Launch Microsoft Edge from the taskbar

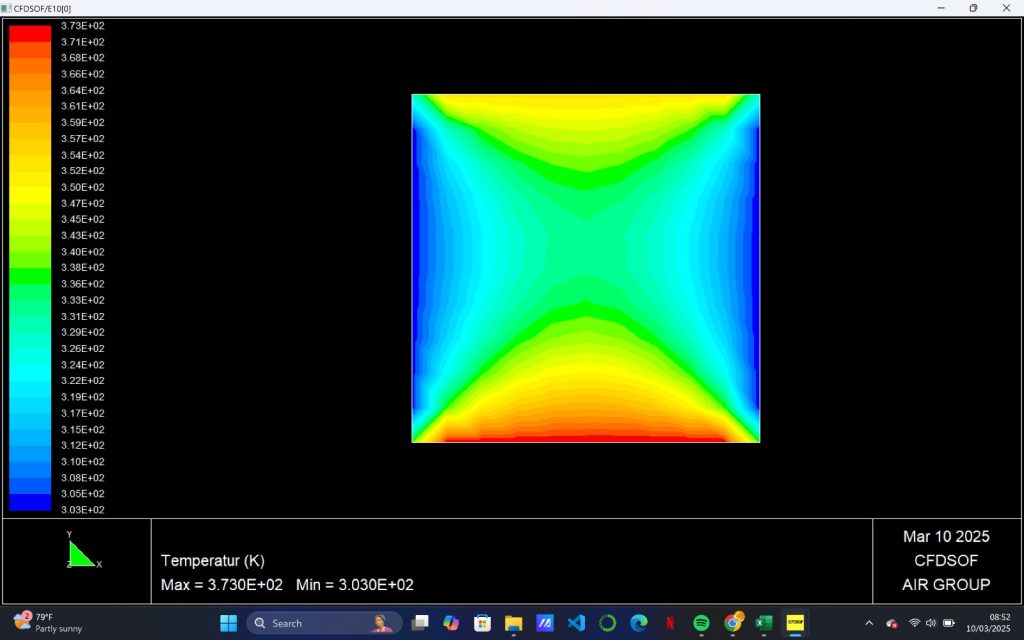coord(638,623)
